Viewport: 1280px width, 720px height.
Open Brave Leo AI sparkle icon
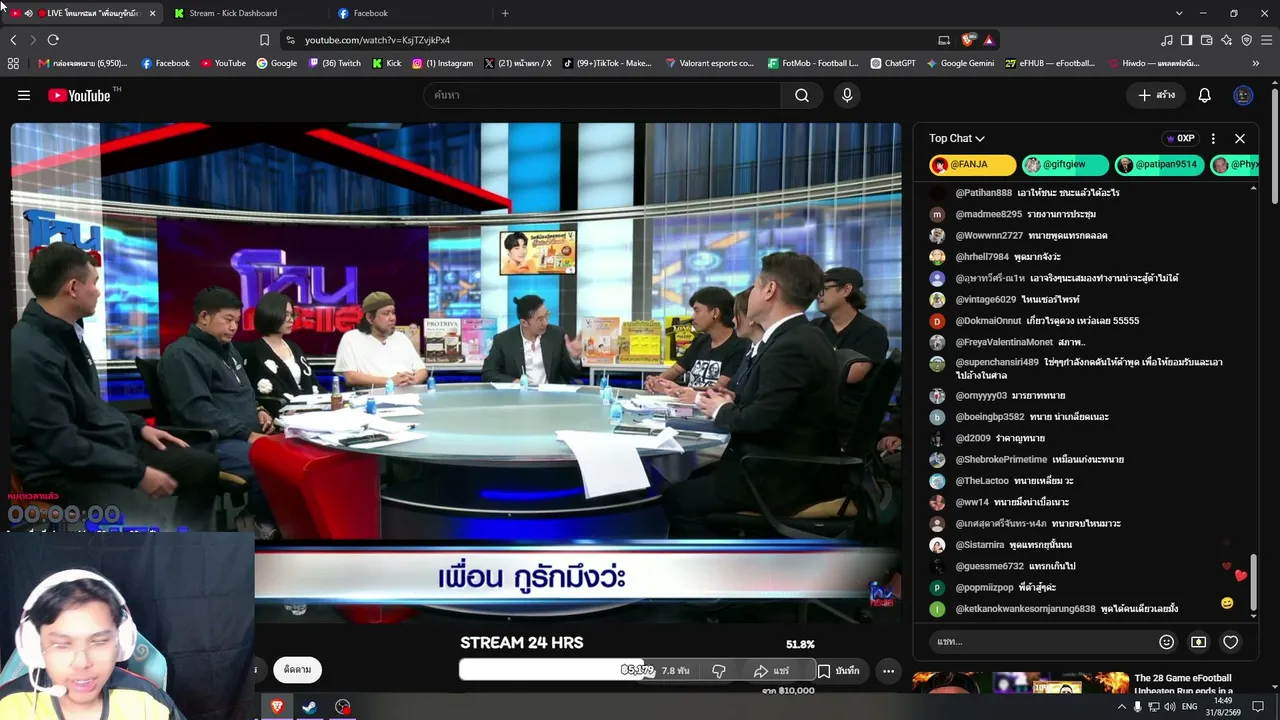[1226, 40]
